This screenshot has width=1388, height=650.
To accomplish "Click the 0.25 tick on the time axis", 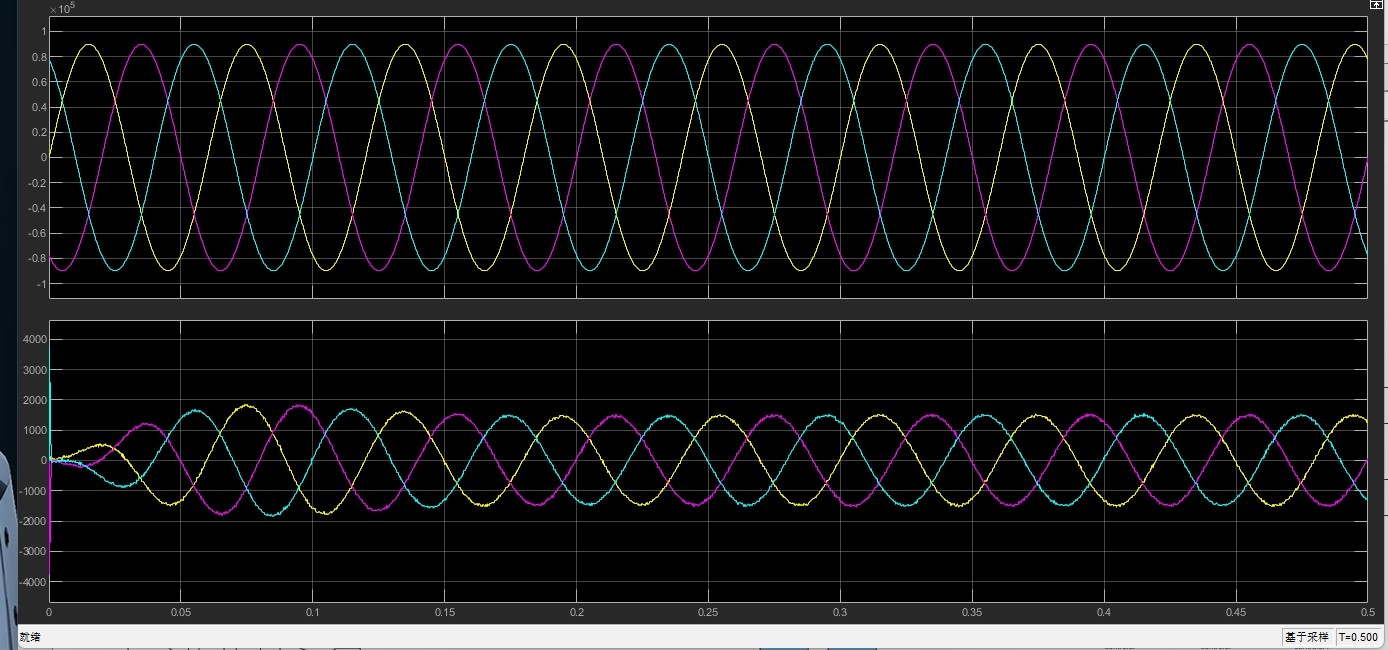I will [708, 611].
